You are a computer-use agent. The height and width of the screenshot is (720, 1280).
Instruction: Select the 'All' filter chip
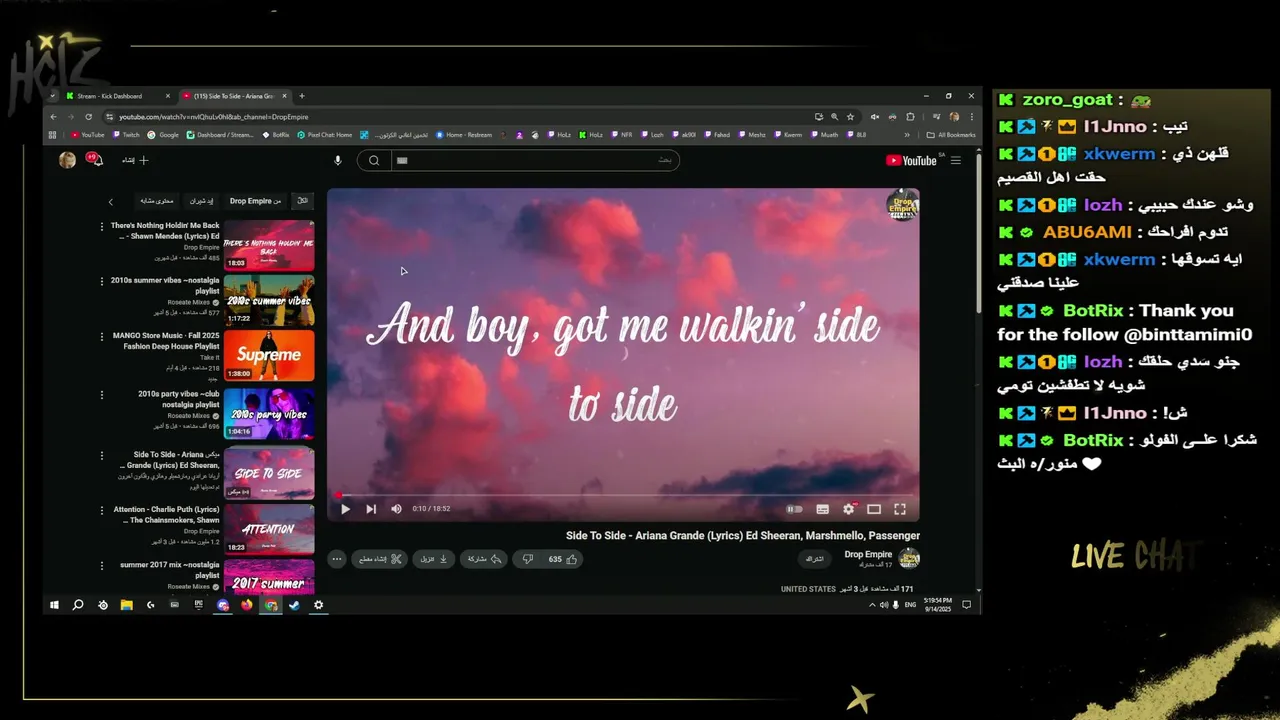(x=302, y=201)
